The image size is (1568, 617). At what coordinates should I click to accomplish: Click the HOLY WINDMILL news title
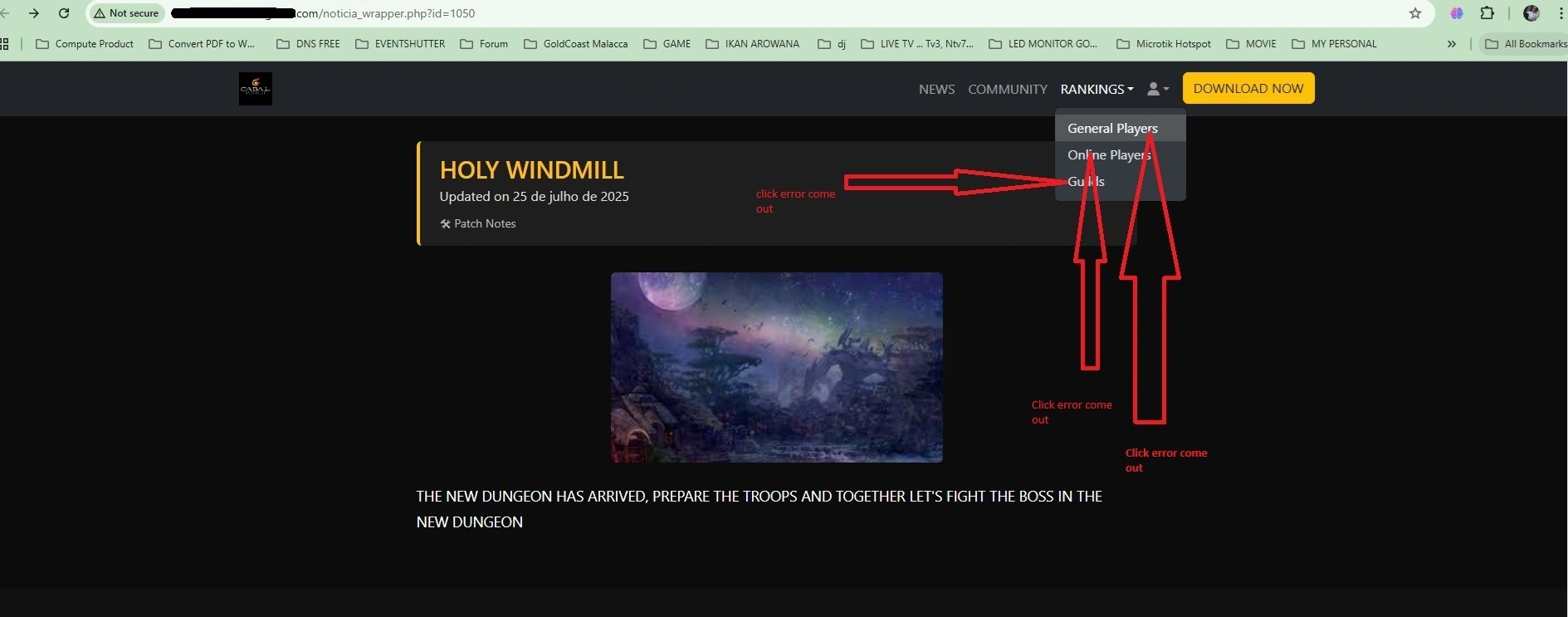[532, 169]
